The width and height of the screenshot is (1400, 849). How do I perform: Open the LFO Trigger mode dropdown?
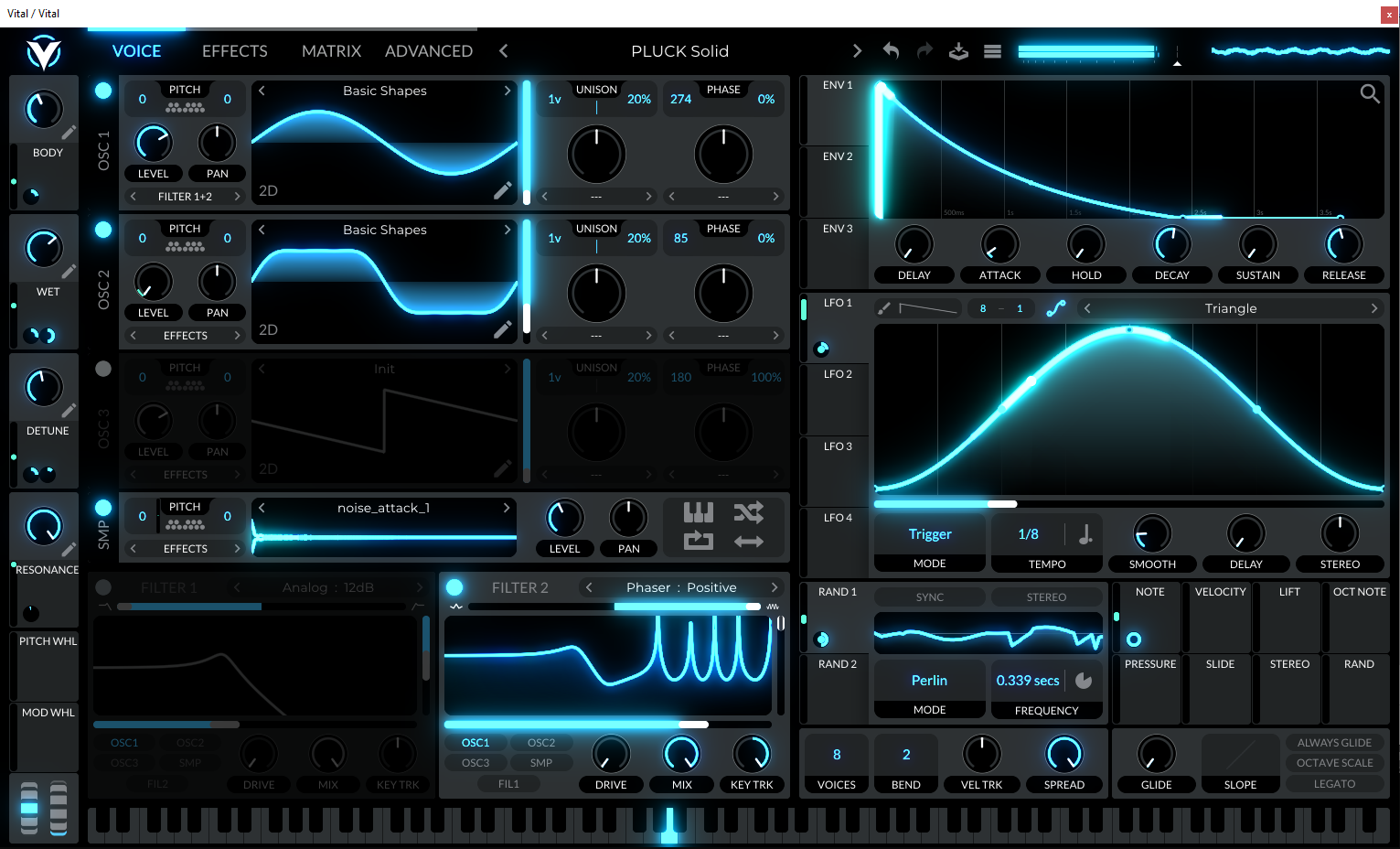pyautogui.click(x=930, y=534)
